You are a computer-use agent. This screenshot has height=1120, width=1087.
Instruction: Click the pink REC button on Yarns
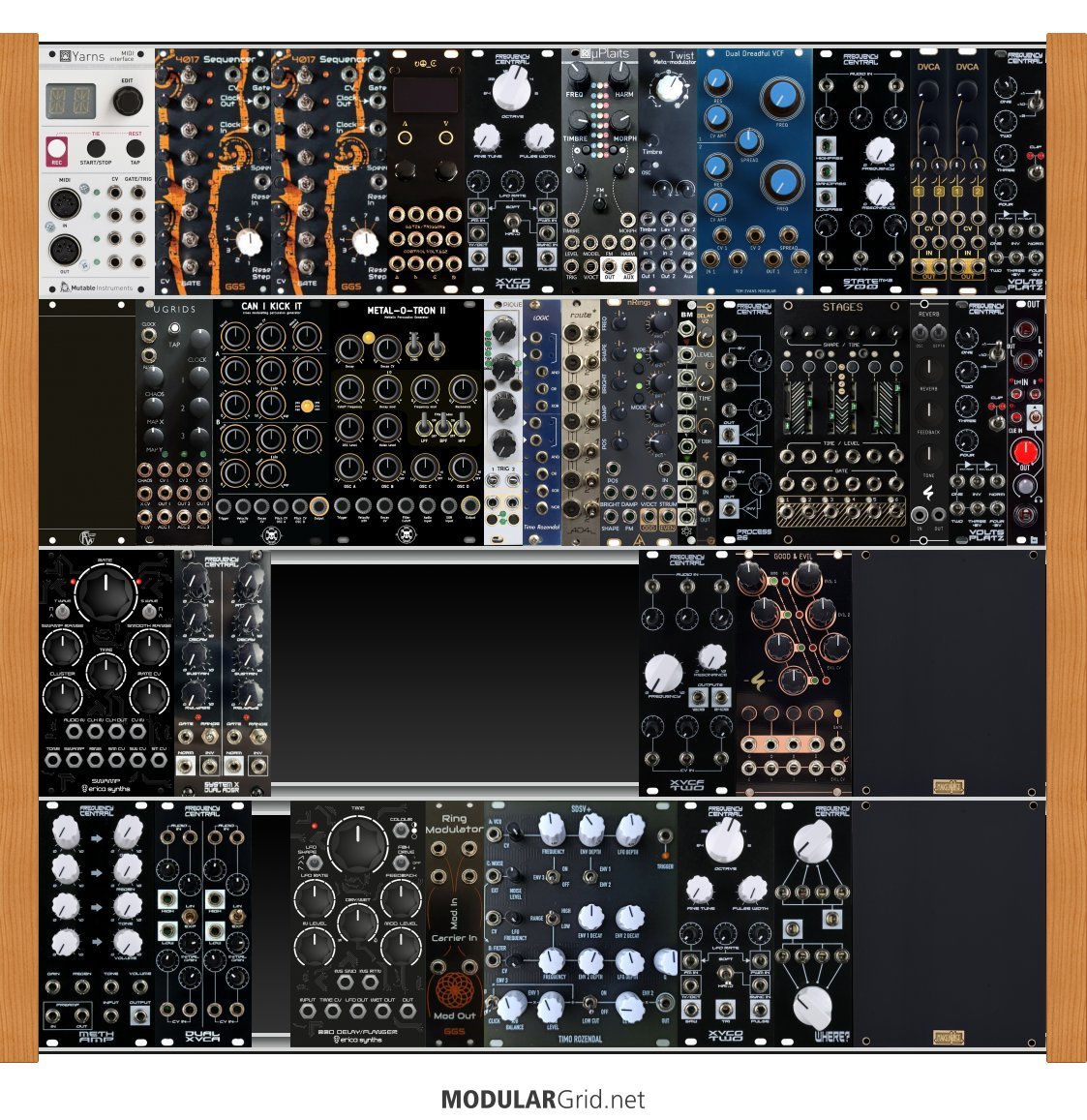click(x=56, y=151)
